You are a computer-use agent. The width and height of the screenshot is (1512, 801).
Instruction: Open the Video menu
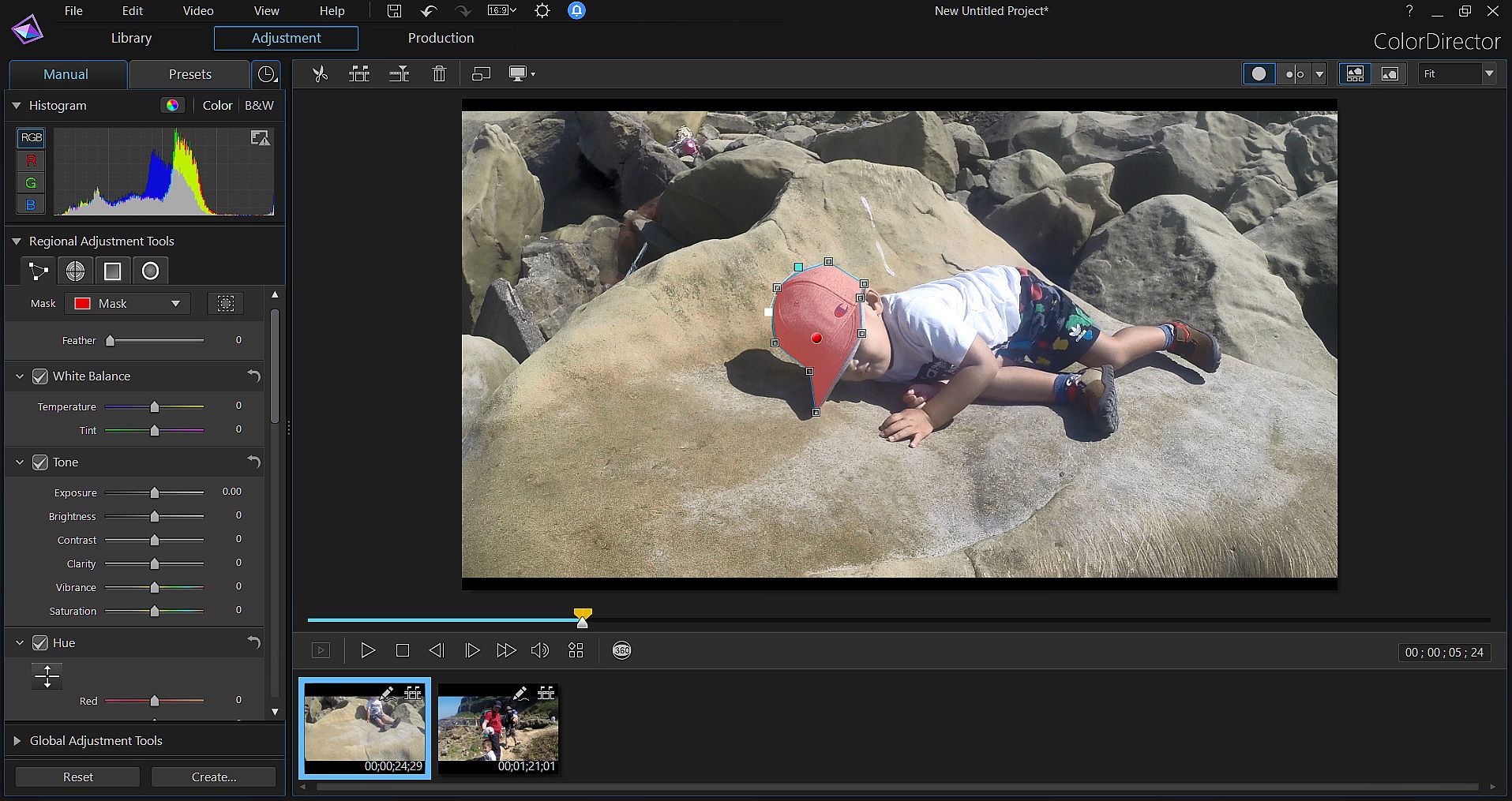198,11
